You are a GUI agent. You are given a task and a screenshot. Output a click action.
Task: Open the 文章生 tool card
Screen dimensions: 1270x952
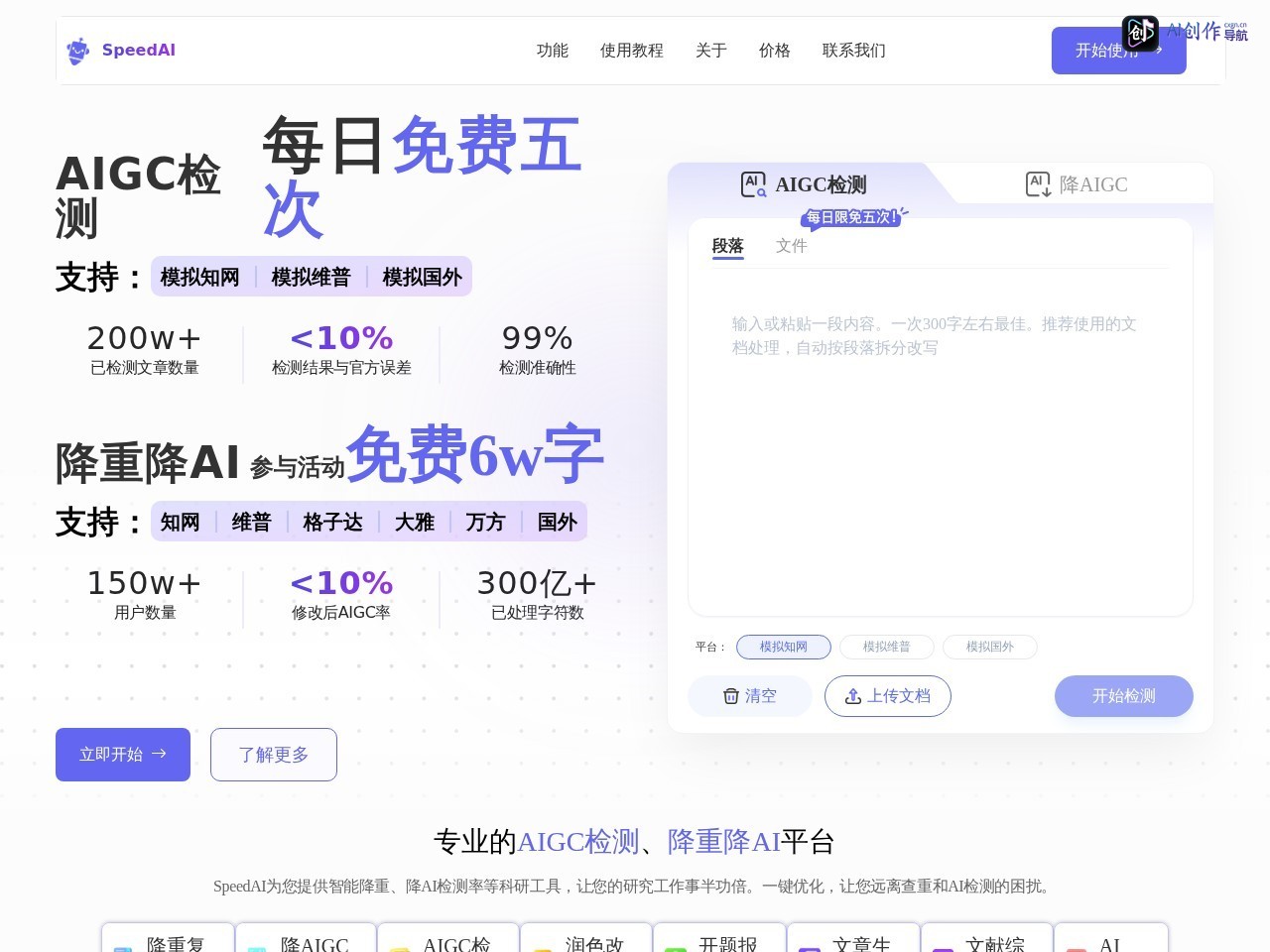(x=853, y=938)
